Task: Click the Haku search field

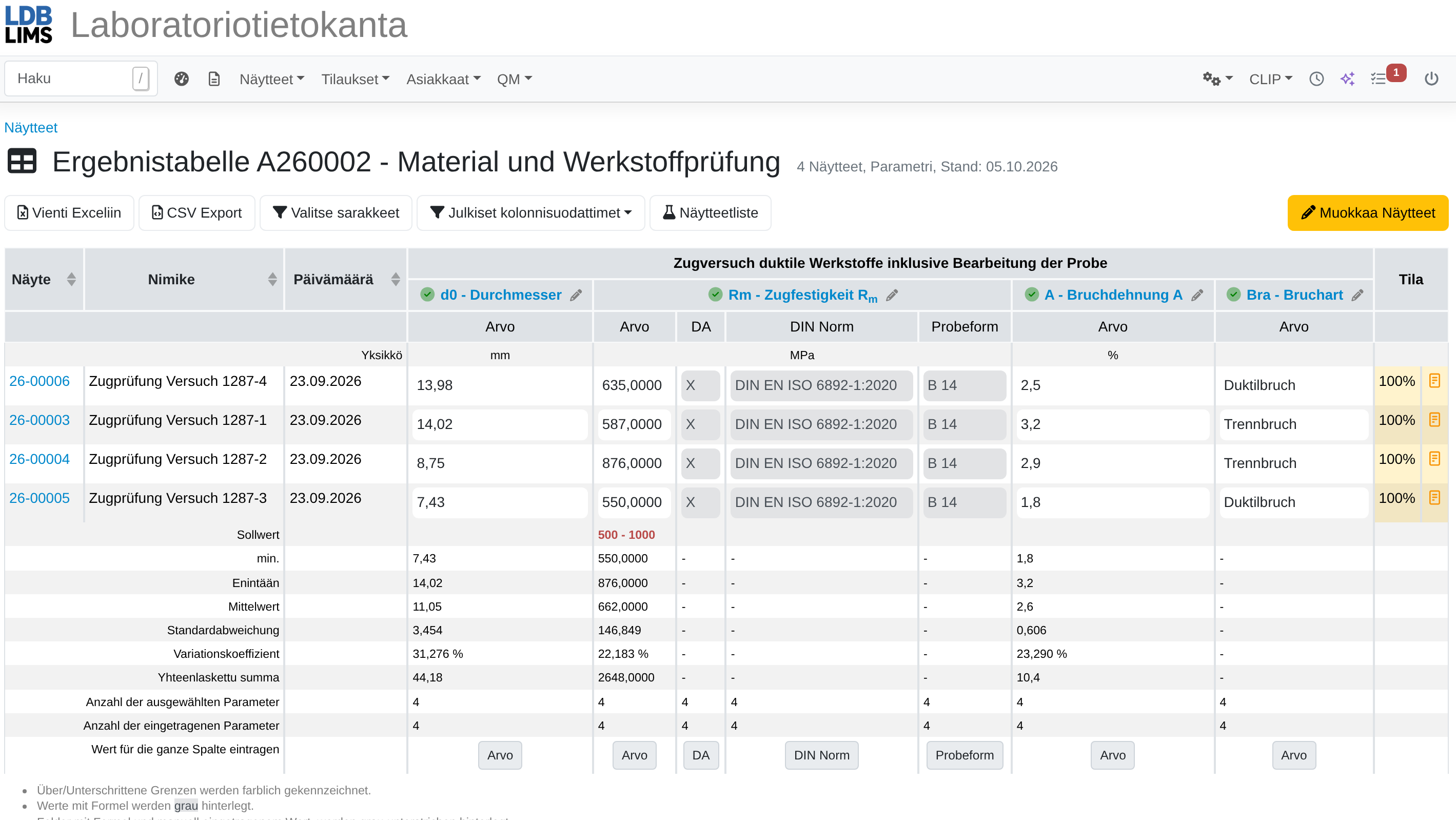Action: click(81, 79)
